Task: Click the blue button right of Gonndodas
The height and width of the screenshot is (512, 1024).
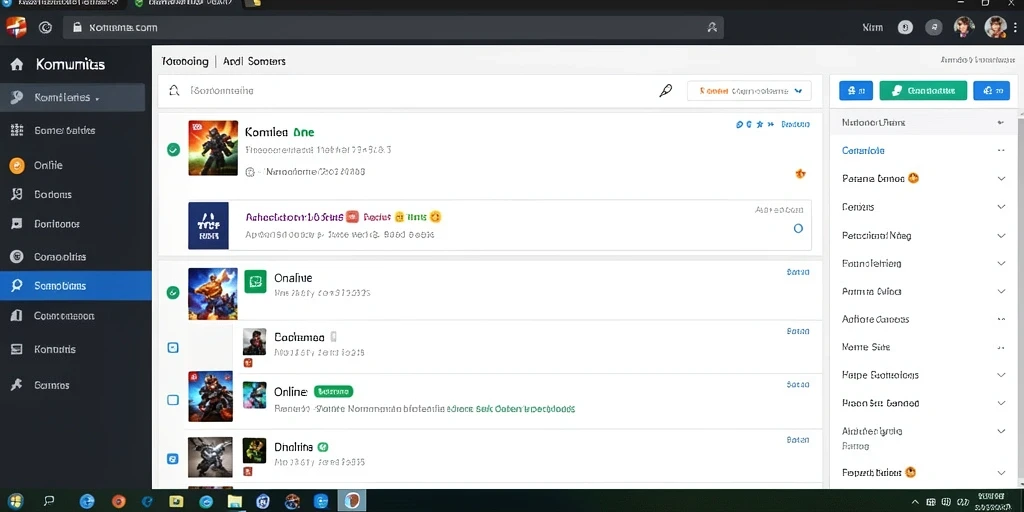Action: point(991,91)
